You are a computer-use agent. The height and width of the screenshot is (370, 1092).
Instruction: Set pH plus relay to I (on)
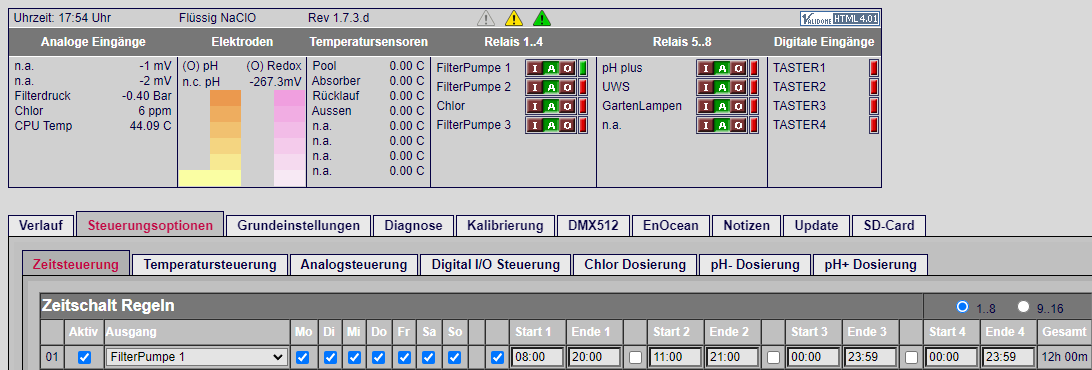coord(705,68)
